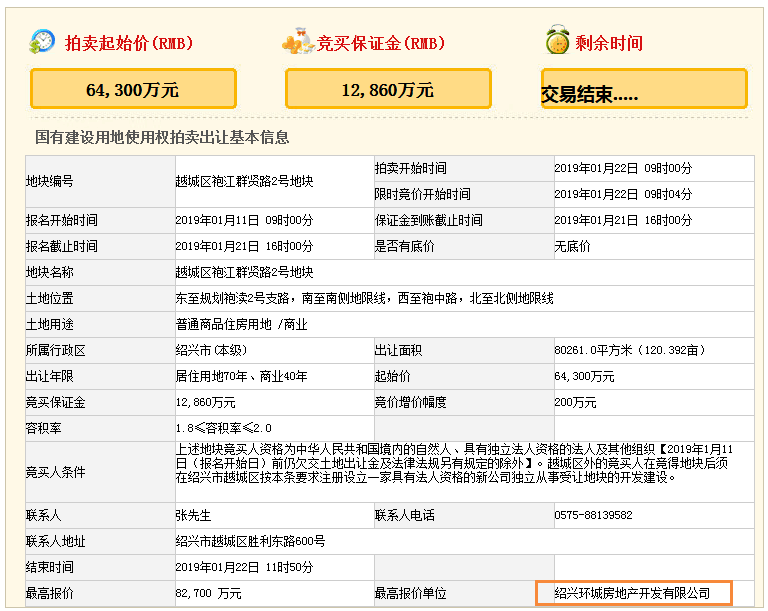Click the 起始价 label
This screenshot has height=611, width=768.
coord(392,376)
